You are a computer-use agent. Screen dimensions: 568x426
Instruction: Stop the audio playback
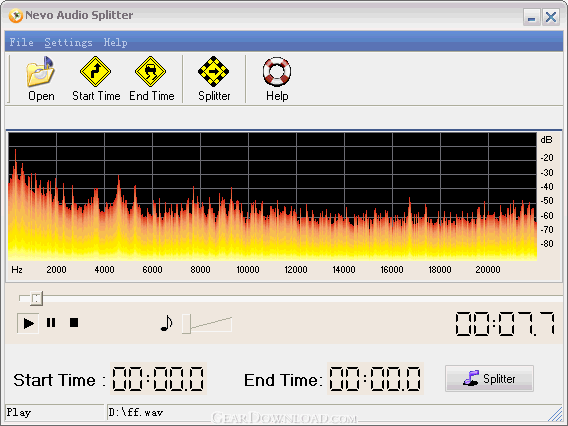[x=74, y=322]
